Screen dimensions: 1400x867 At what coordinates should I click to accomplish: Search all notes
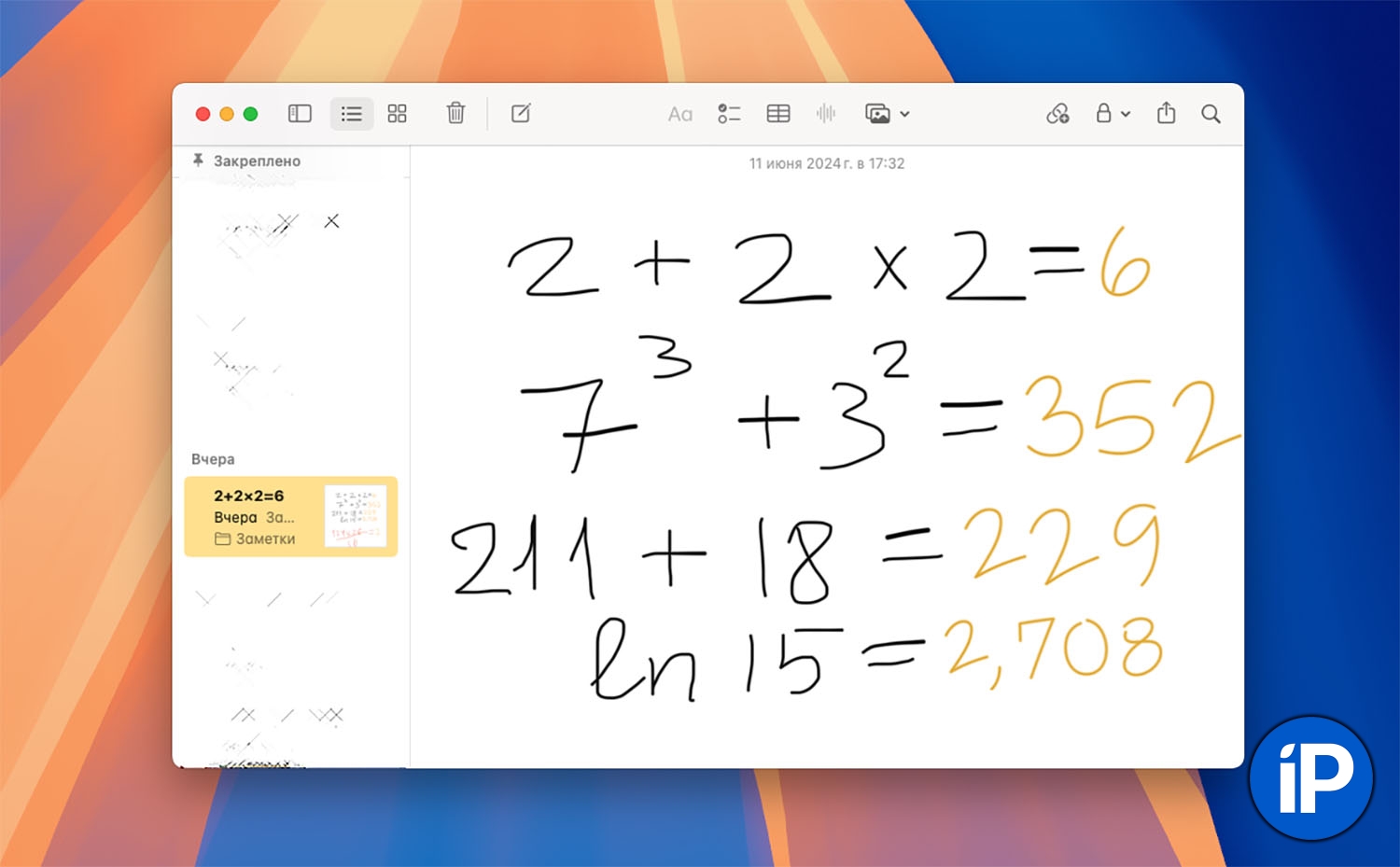(1211, 114)
